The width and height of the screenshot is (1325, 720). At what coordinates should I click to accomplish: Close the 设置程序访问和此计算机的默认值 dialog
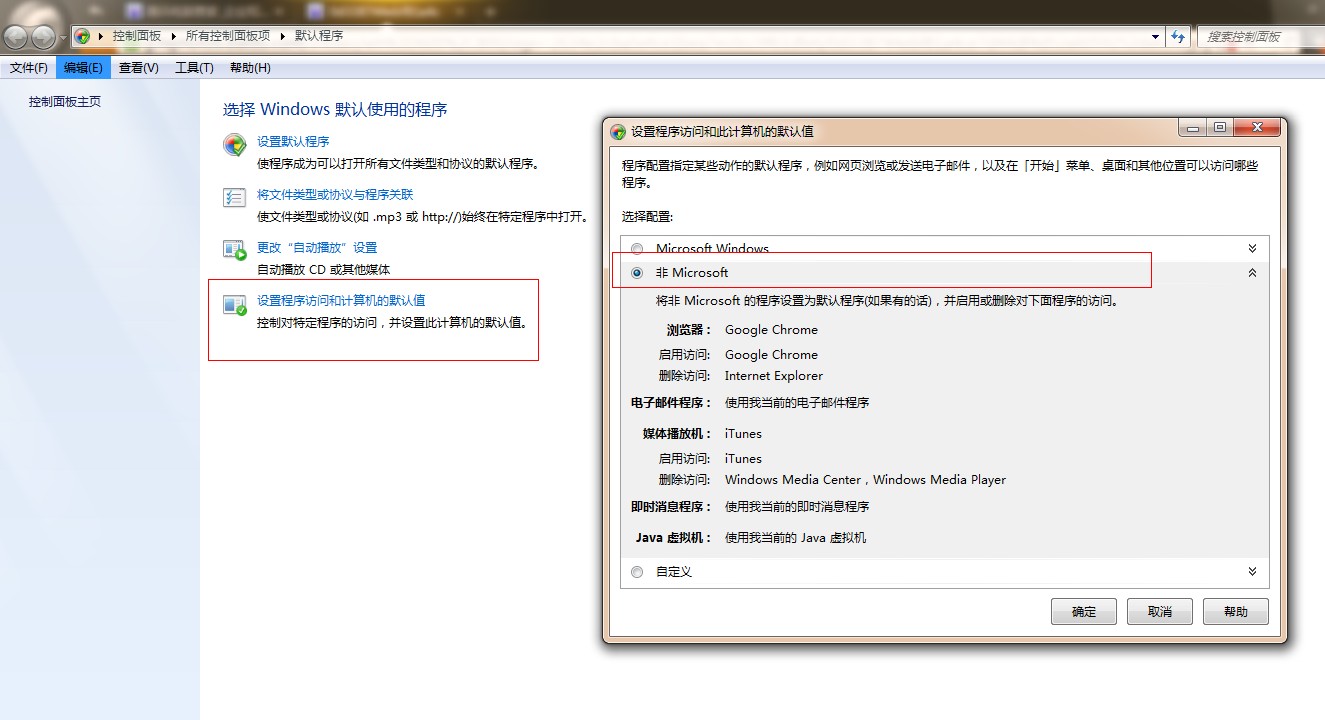click(x=1258, y=127)
